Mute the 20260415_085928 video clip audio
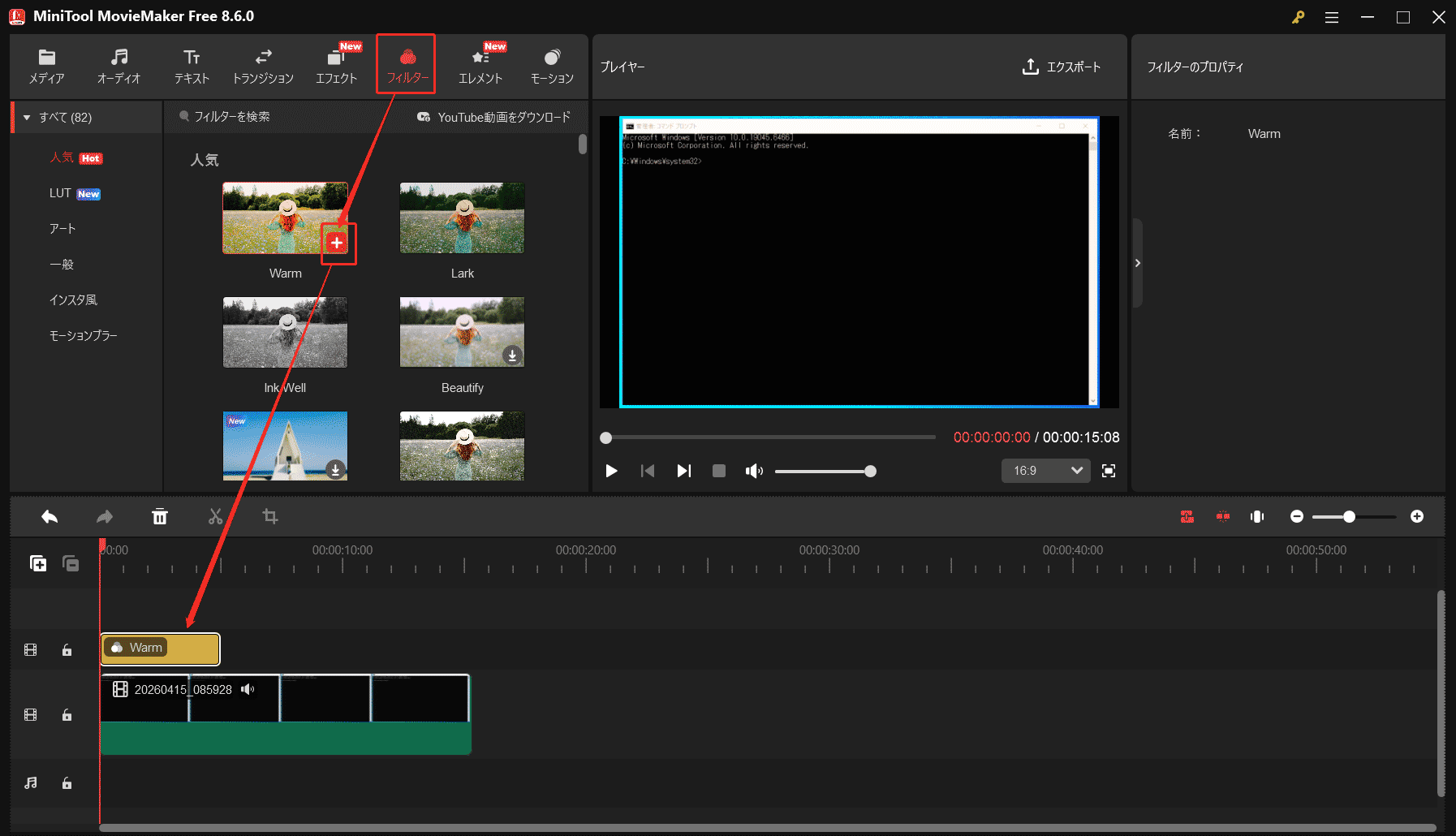Image resolution: width=1456 pixels, height=836 pixels. pos(248,689)
